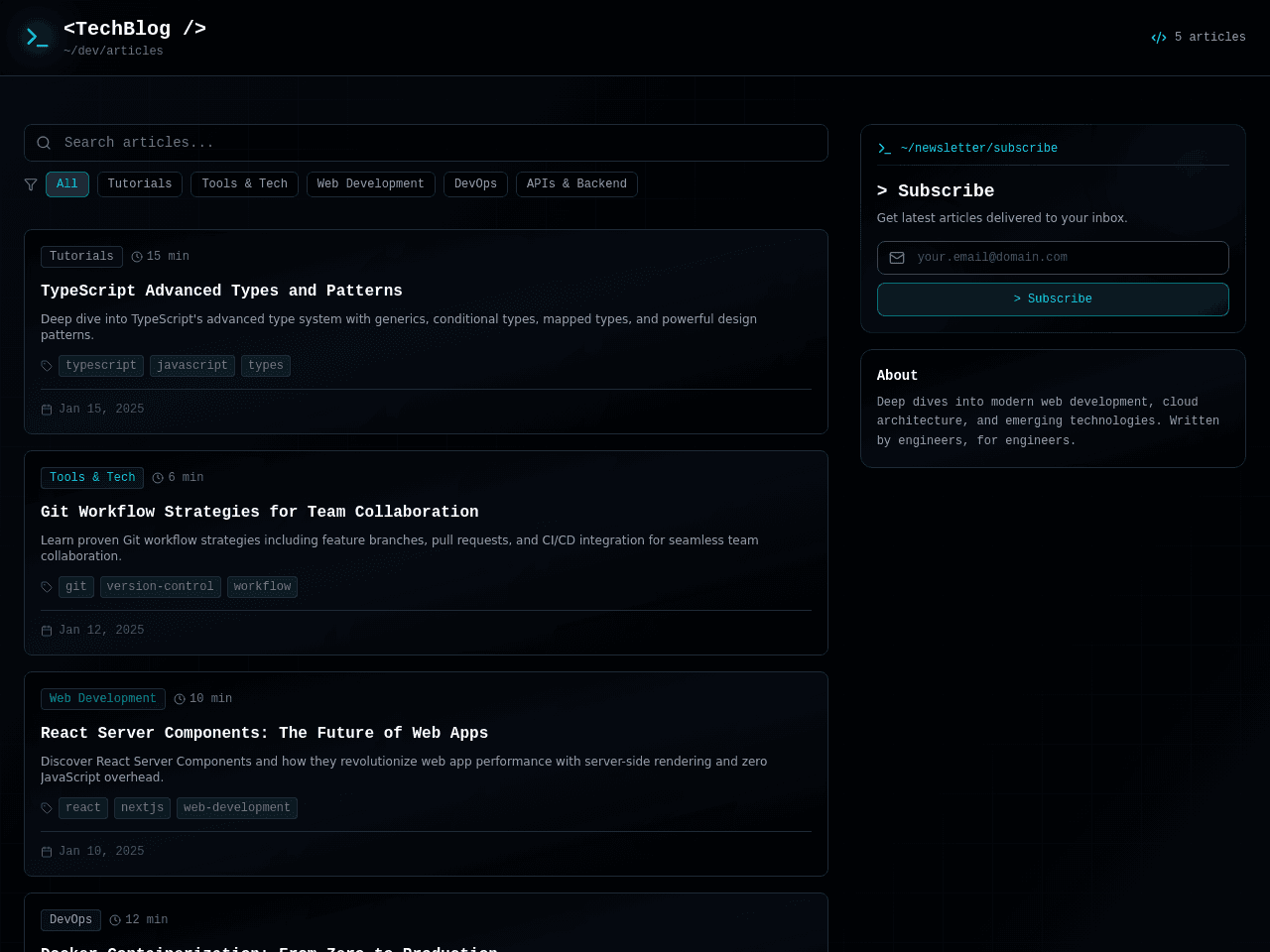Click the Web Development badge on React card
The height and width of the screenshot is (952, 1270).
click(x=103, y=699)
